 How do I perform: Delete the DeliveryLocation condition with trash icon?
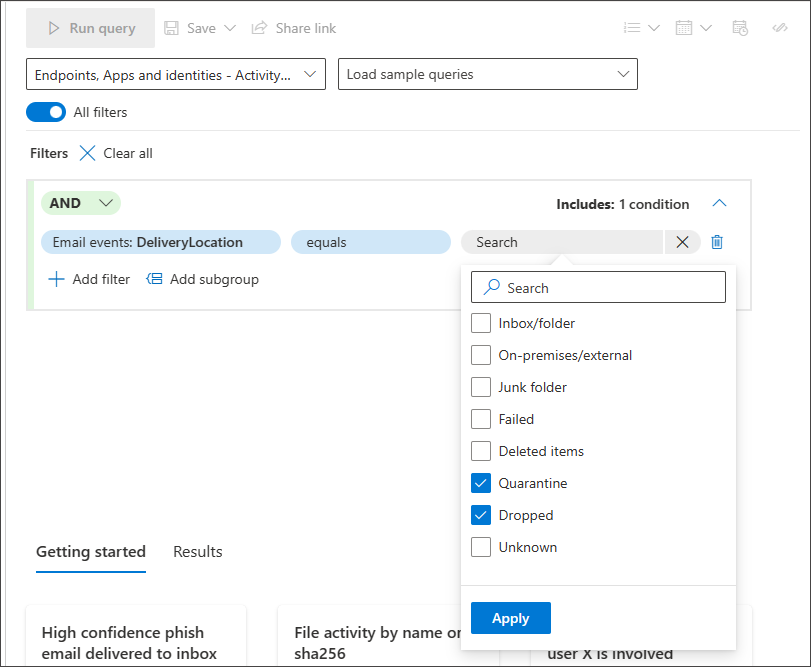[717, 242]
